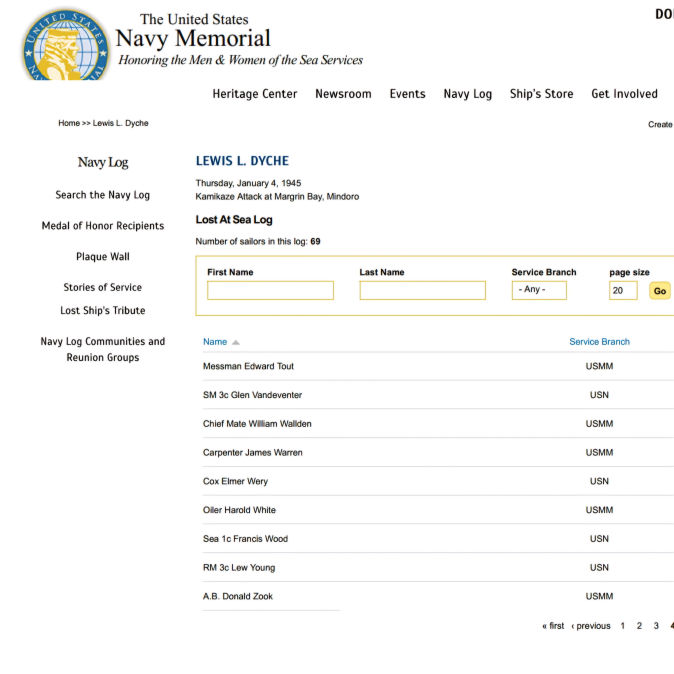Screen dimensions: 674x674
Task: Focus the Last Name input field
Action: (x=423, y=291)
